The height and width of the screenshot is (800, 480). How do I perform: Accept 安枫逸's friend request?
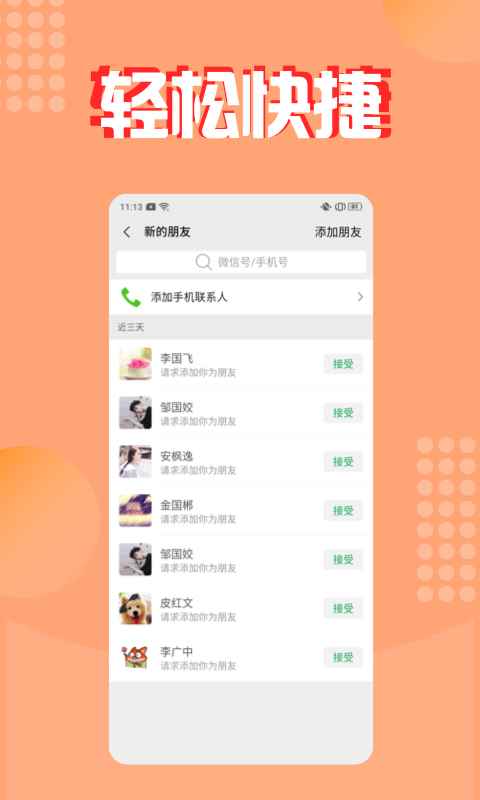(343, 462)
